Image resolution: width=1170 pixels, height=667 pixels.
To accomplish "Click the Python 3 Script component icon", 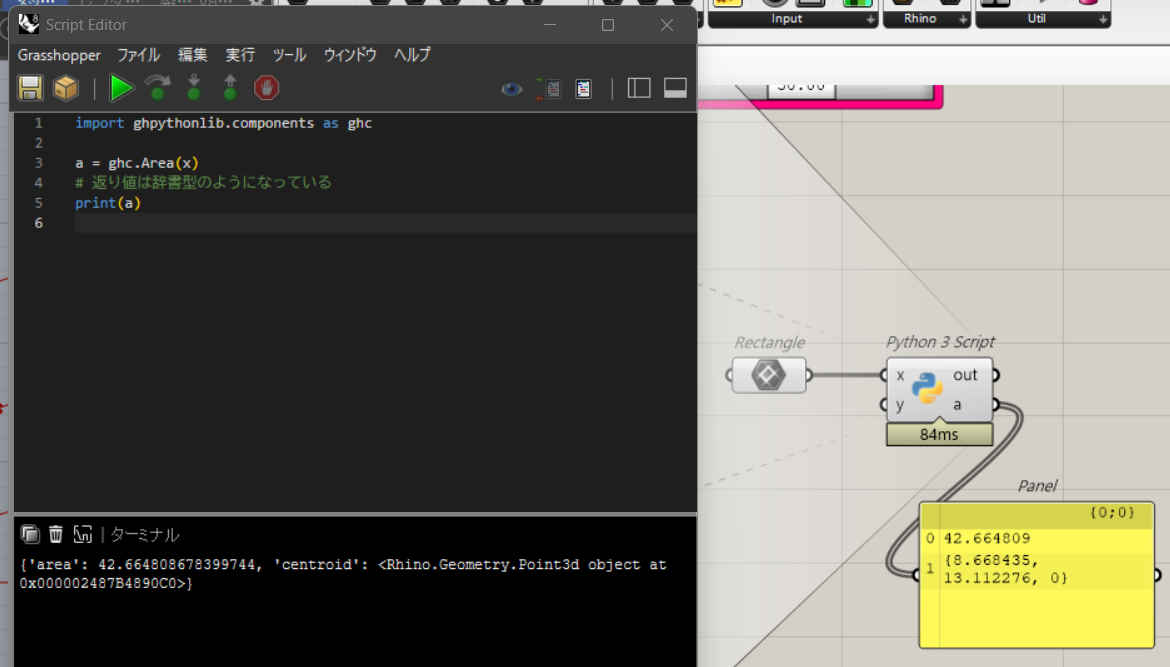I will point(928,389).
